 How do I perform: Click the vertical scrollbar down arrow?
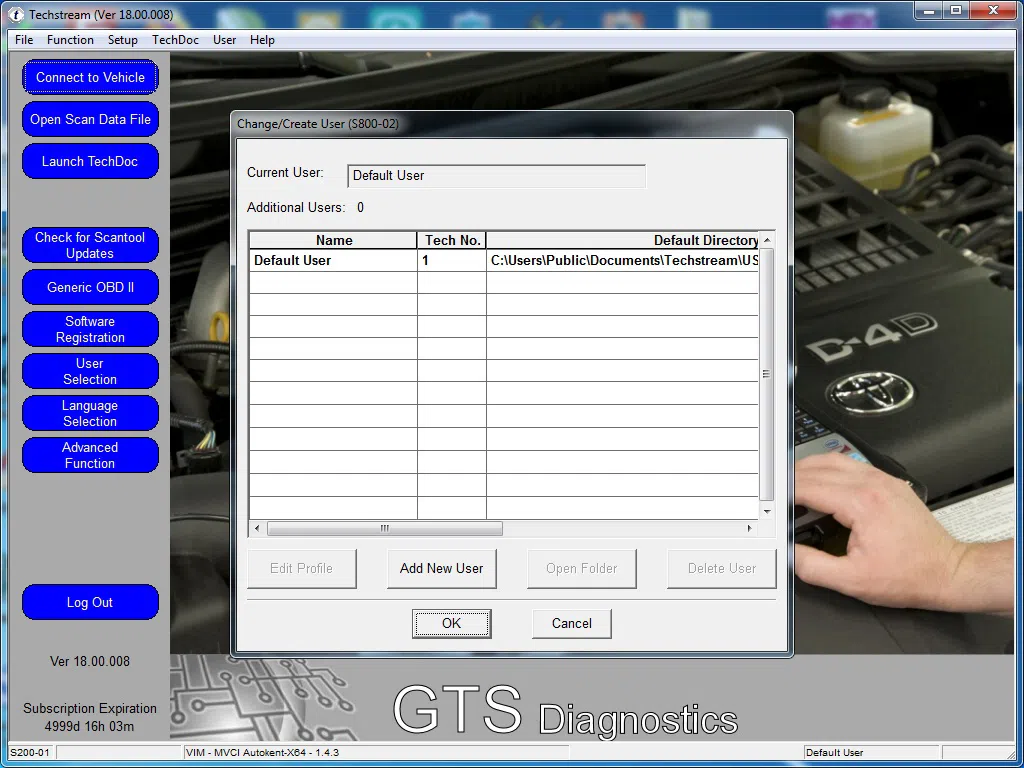[767, 512]
